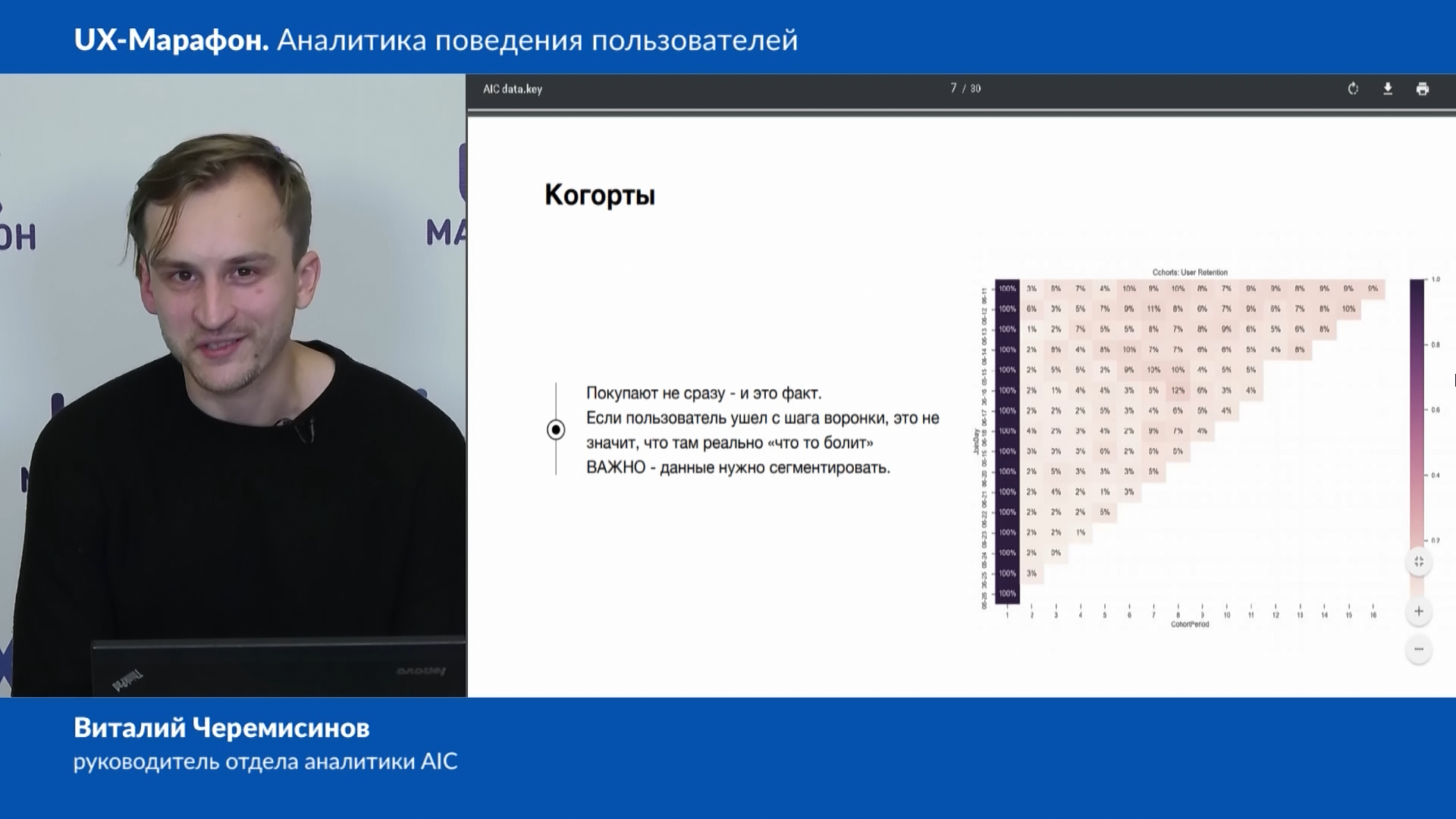Click the 12% cell in the heatmap
This screenshot has height=819, width=1456.
1178,391
